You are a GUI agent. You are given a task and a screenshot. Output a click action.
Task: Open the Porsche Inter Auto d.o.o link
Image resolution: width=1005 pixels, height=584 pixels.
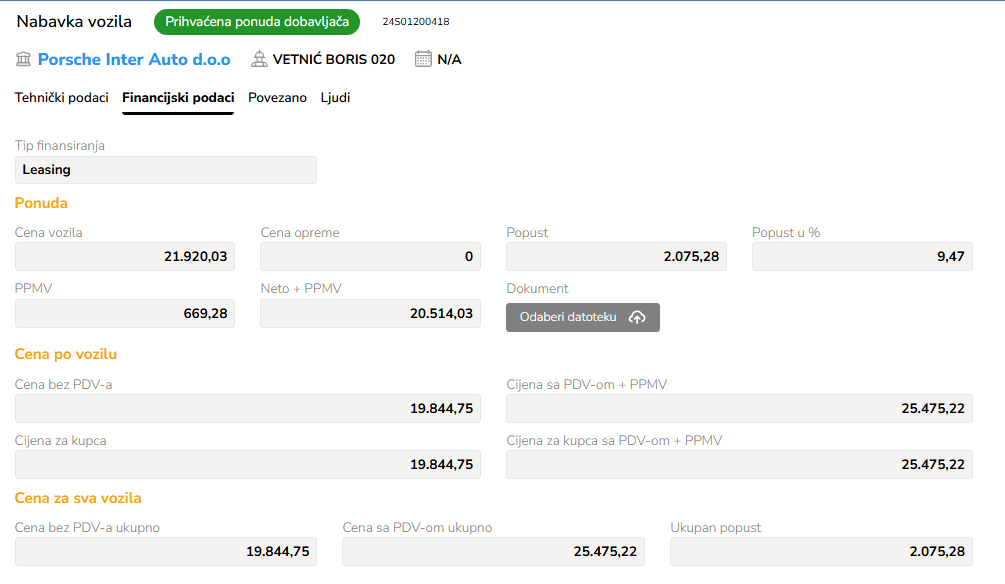pos(134,60)
